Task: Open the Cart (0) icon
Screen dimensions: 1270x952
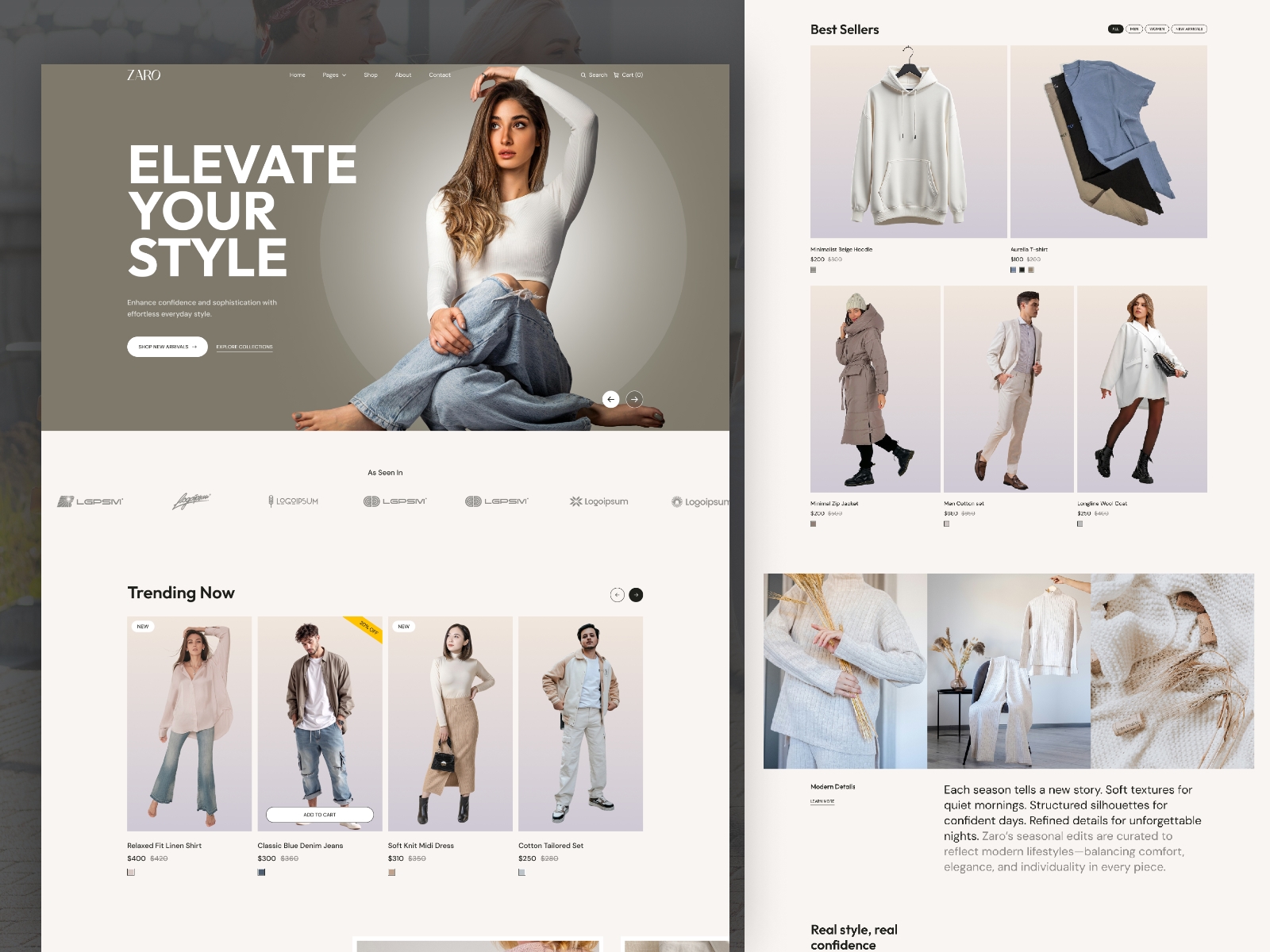Action: pos(616,75)
